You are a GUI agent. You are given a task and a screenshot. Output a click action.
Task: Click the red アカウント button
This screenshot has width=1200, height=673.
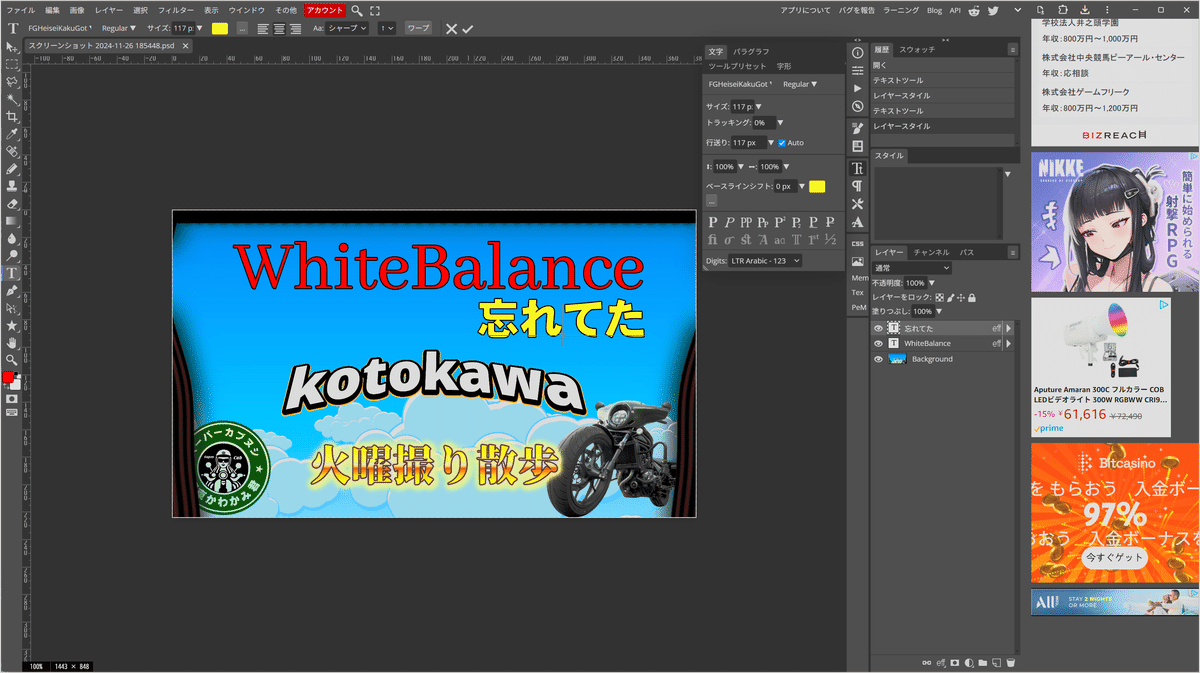(324, 10)
